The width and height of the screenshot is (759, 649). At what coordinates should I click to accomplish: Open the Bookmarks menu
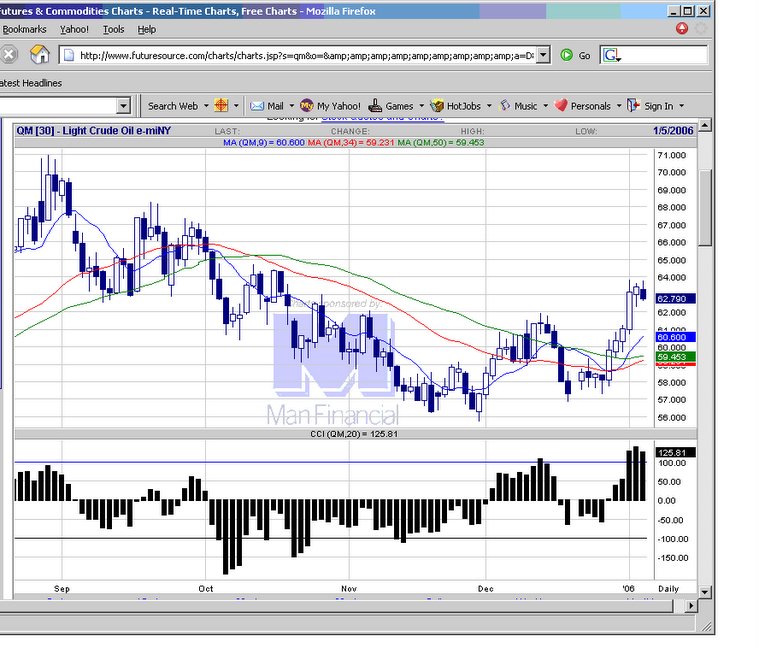pos(24,30)
